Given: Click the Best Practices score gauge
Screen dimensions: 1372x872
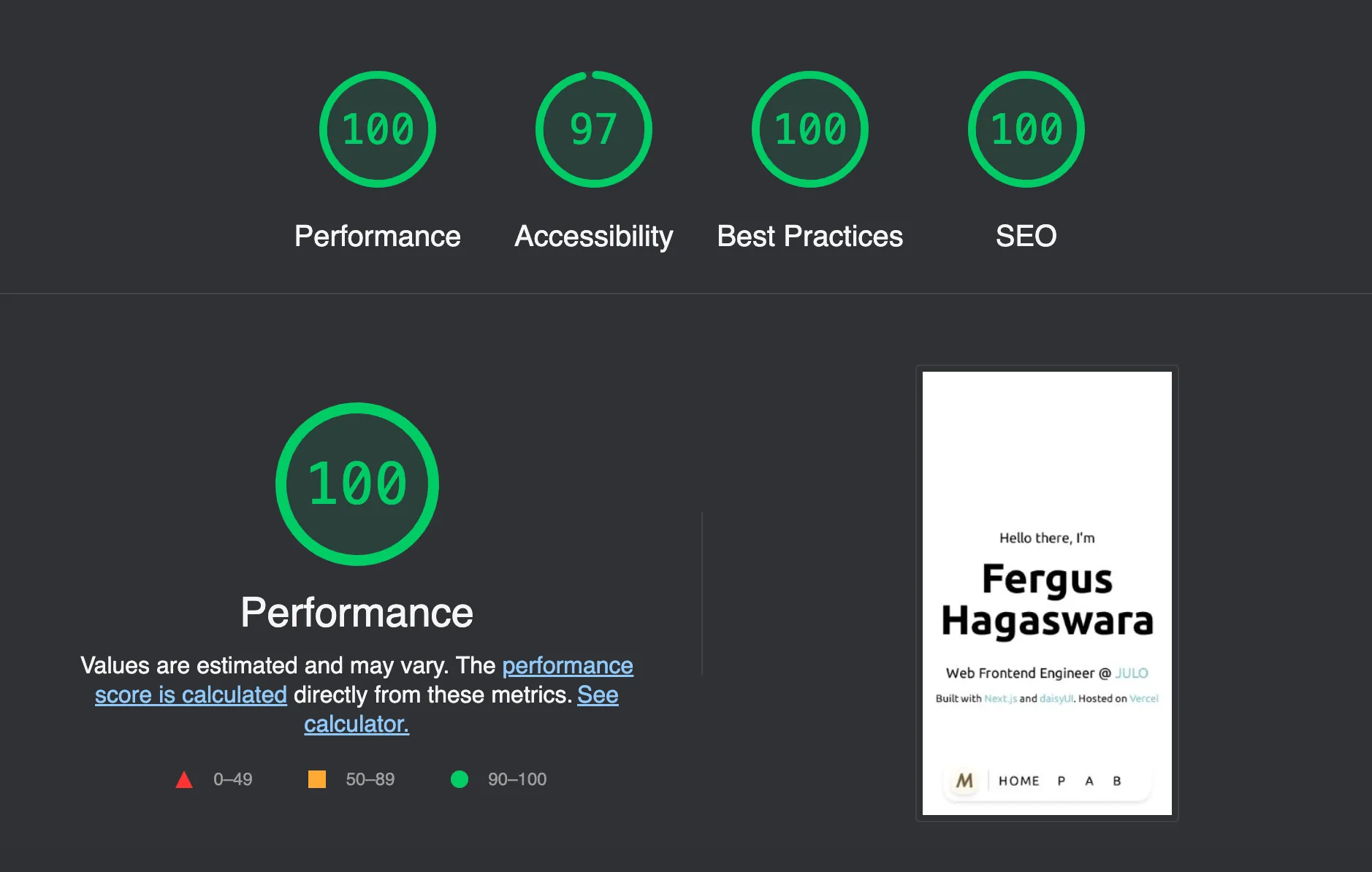Looking at the screenshot, I should pos(809,130).
